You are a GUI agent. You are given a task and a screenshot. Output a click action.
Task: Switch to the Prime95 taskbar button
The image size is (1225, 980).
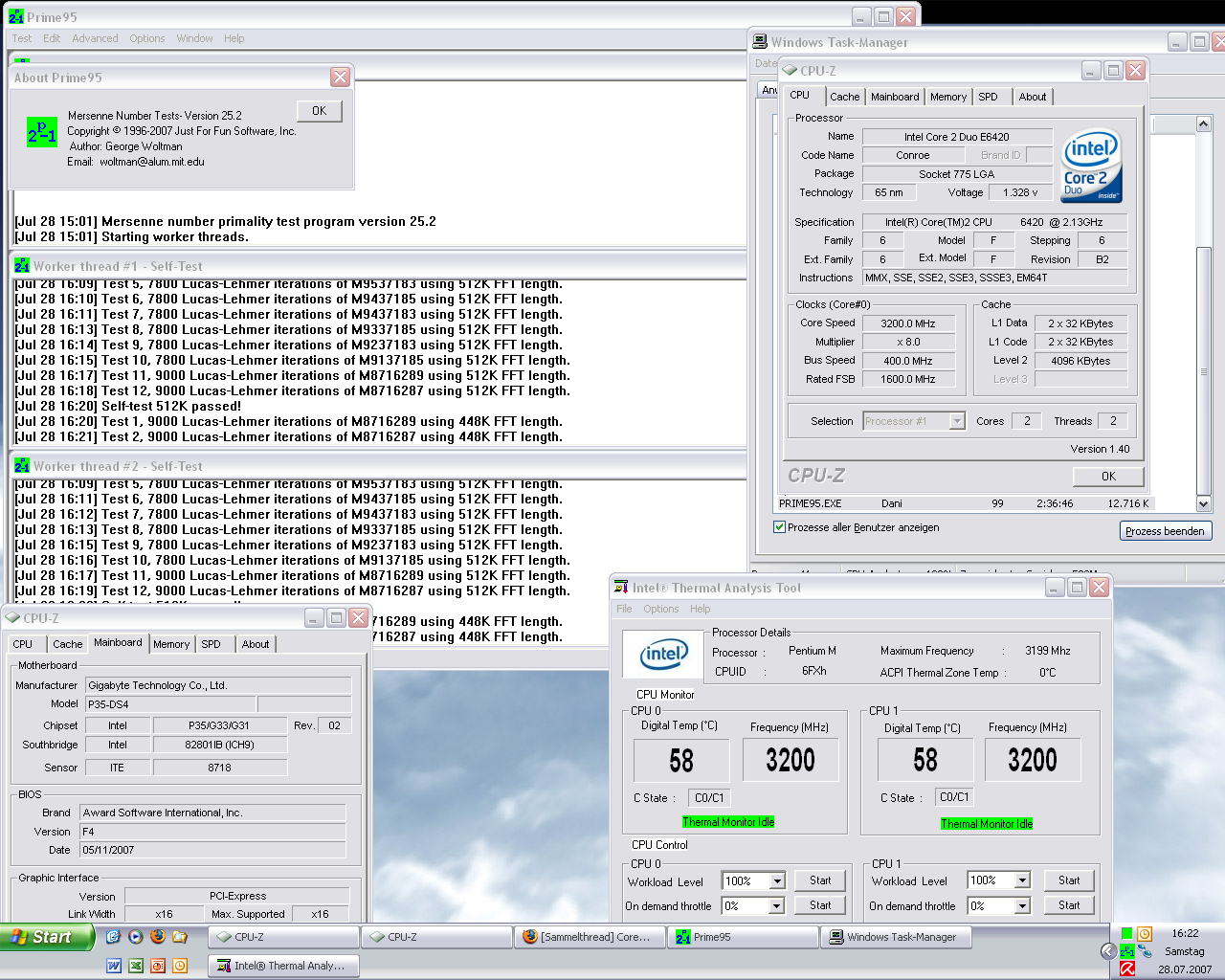(x=742, y=937)
